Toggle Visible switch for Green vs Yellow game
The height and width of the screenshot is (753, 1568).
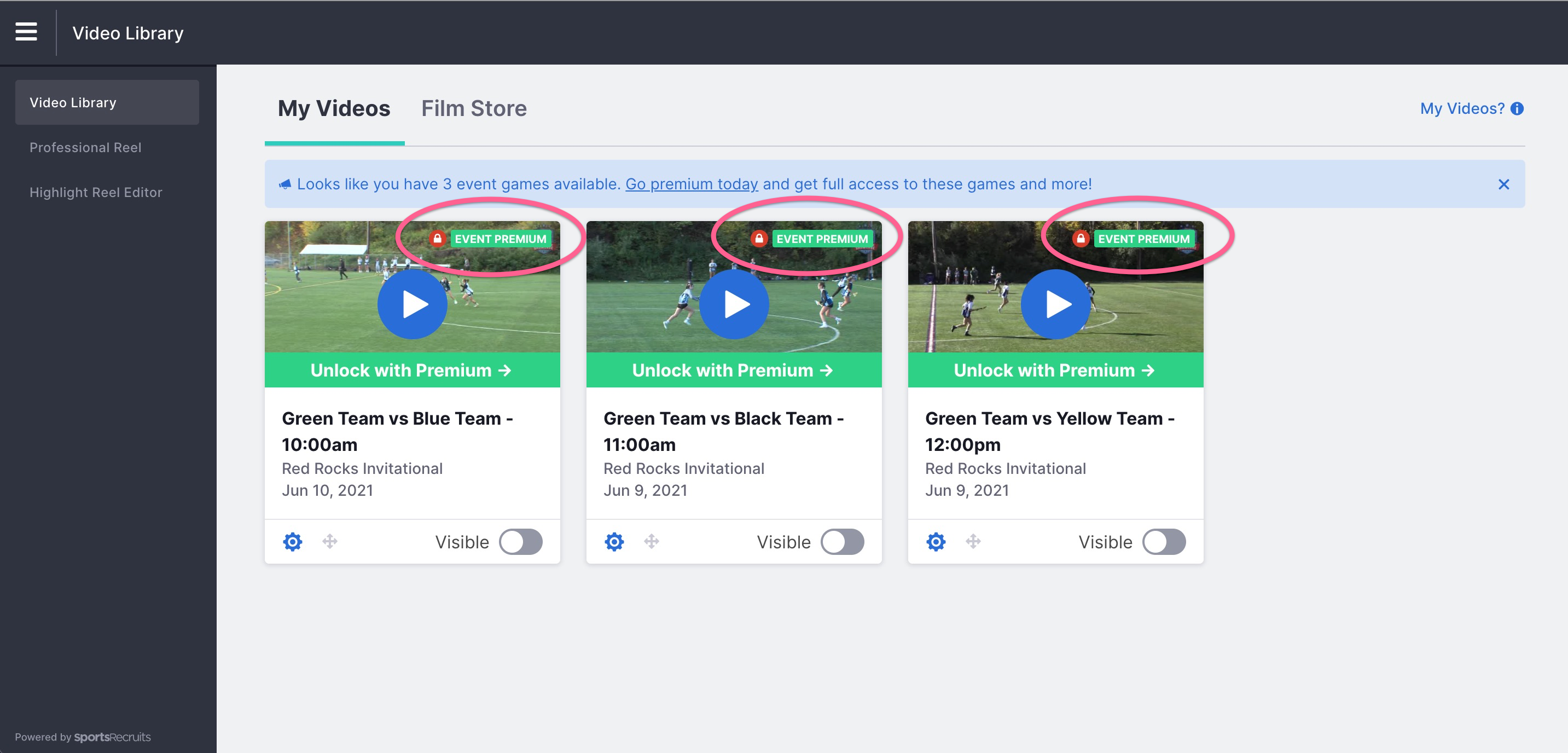coord(1164,541)
